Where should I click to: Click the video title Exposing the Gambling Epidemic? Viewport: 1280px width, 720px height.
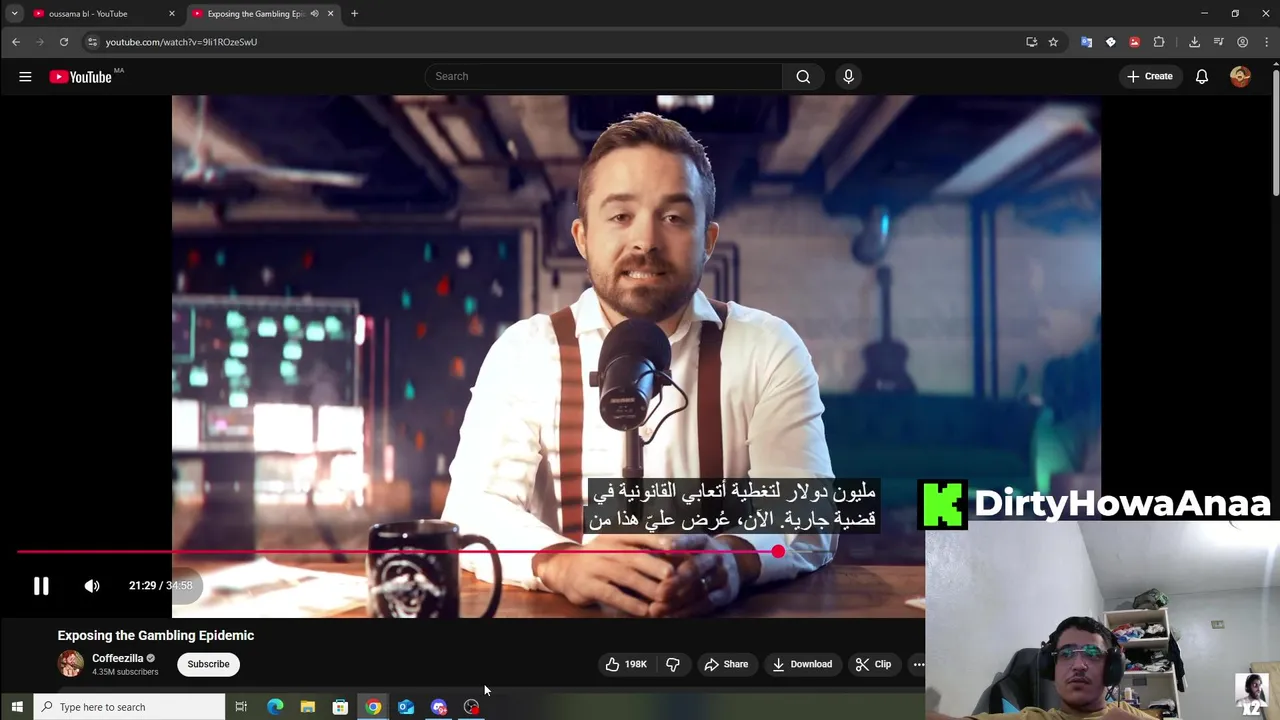[x=156, y=635]
